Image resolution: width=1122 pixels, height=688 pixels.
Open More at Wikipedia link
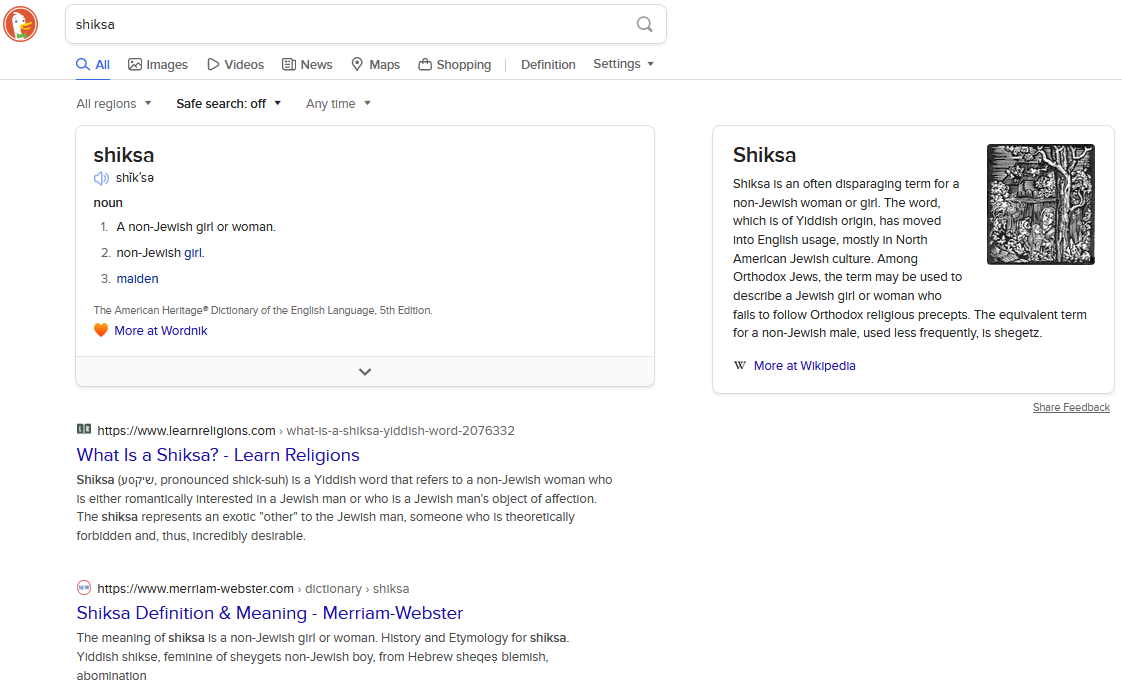point(804,366)
